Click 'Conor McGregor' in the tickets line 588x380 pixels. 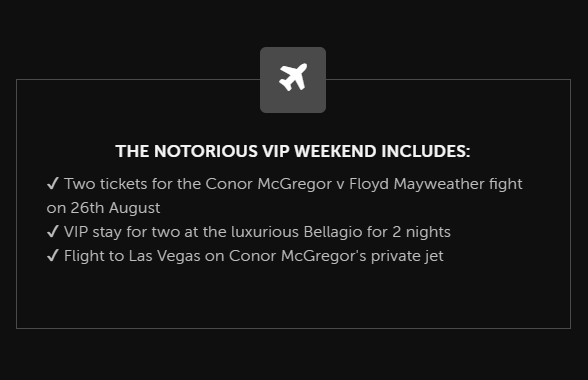coord(268,184)
